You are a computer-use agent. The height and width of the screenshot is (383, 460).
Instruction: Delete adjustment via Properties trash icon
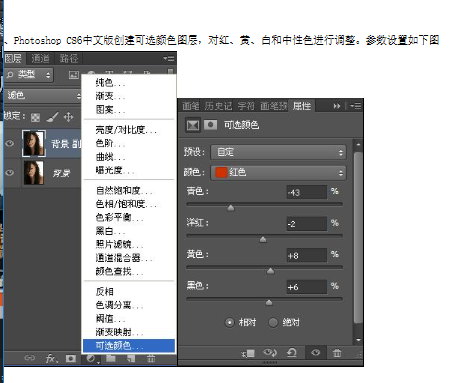[337, 353]
